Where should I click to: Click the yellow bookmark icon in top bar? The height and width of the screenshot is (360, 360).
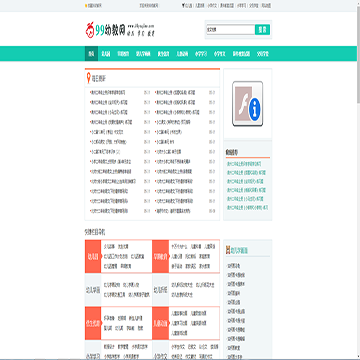point(86,6)
